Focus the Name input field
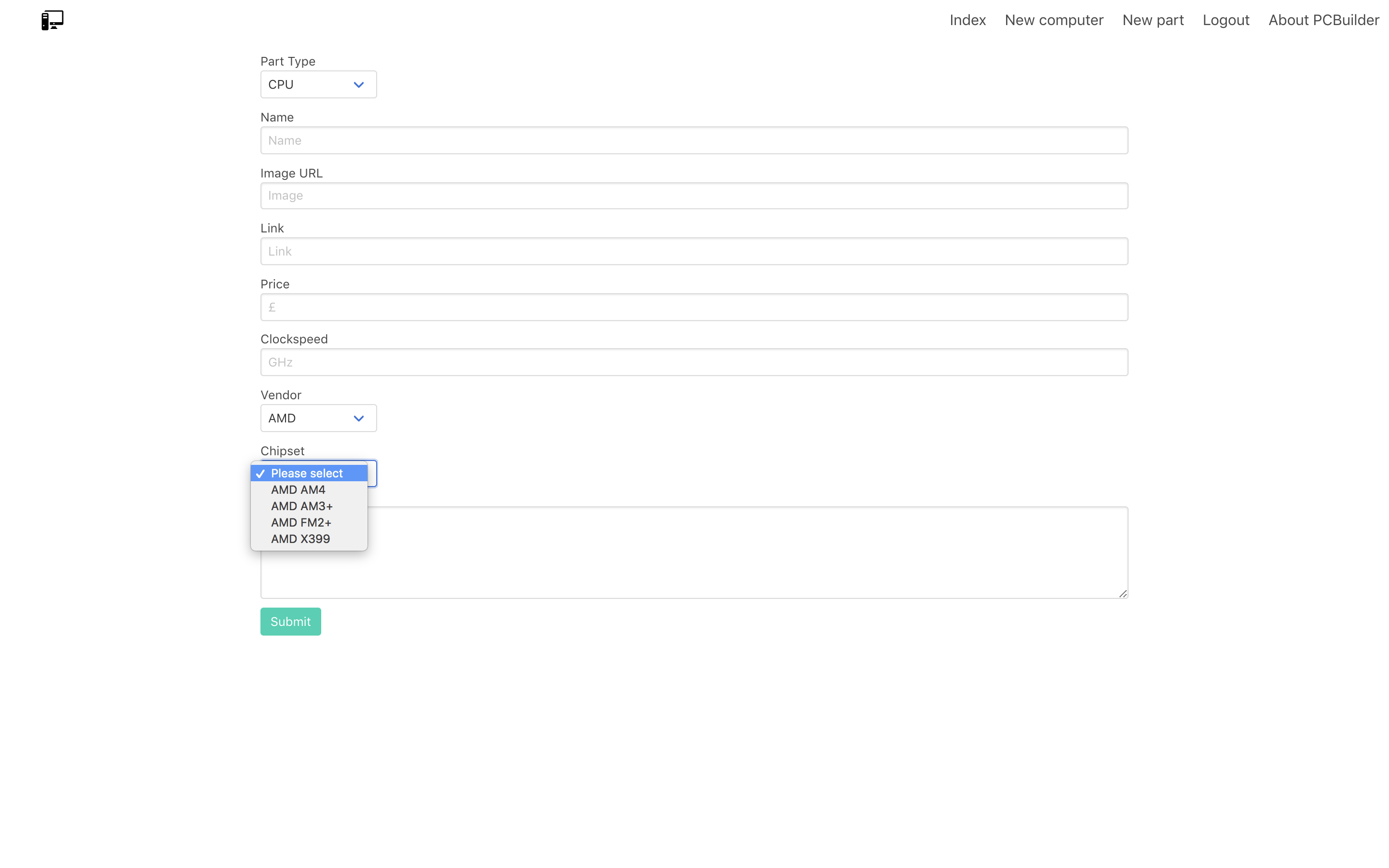The height and width of the screenshot is (868, 1389). click(x=694, y=140)
